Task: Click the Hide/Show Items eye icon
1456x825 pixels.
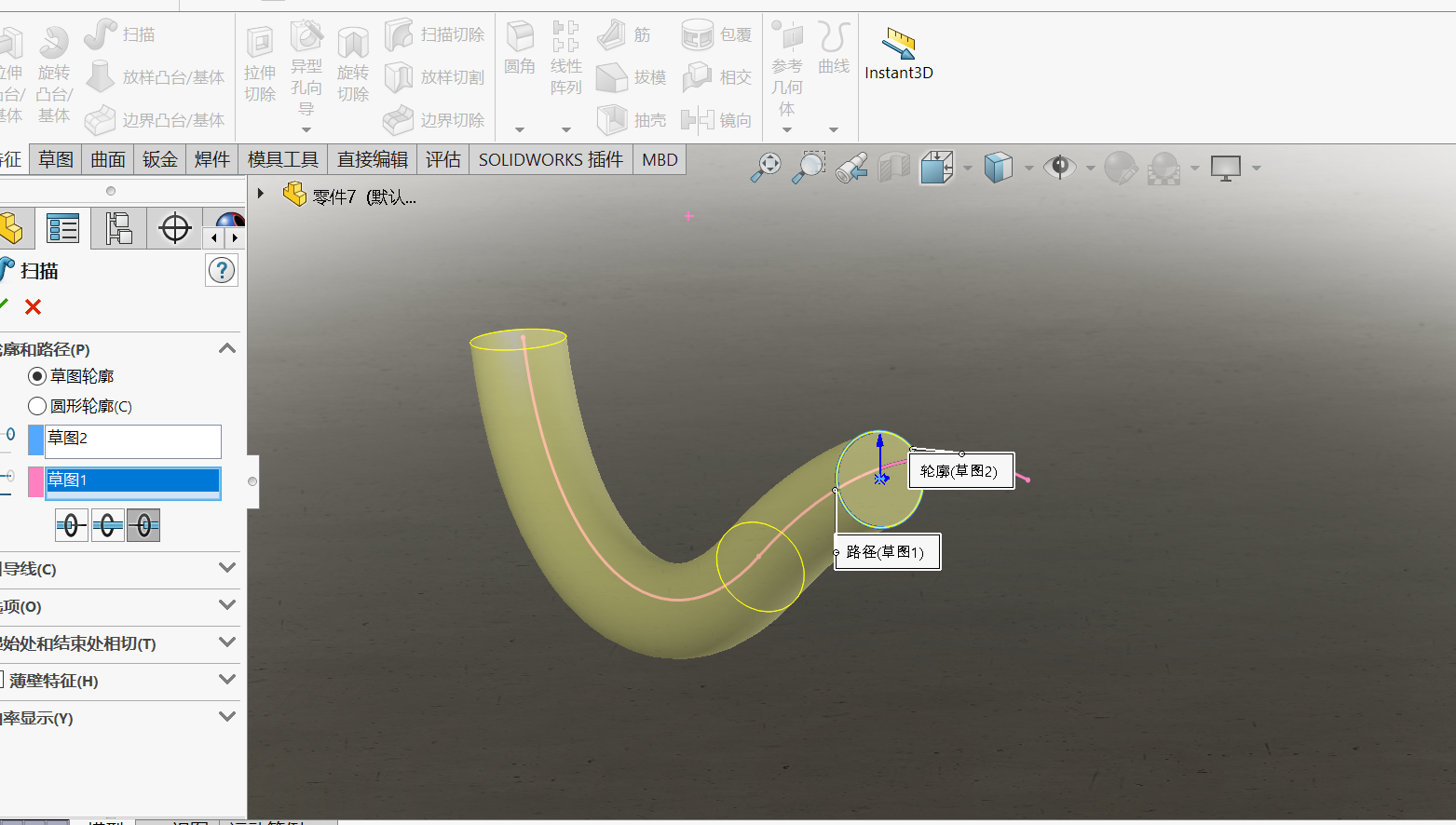Action: [x=1060, y=168]
